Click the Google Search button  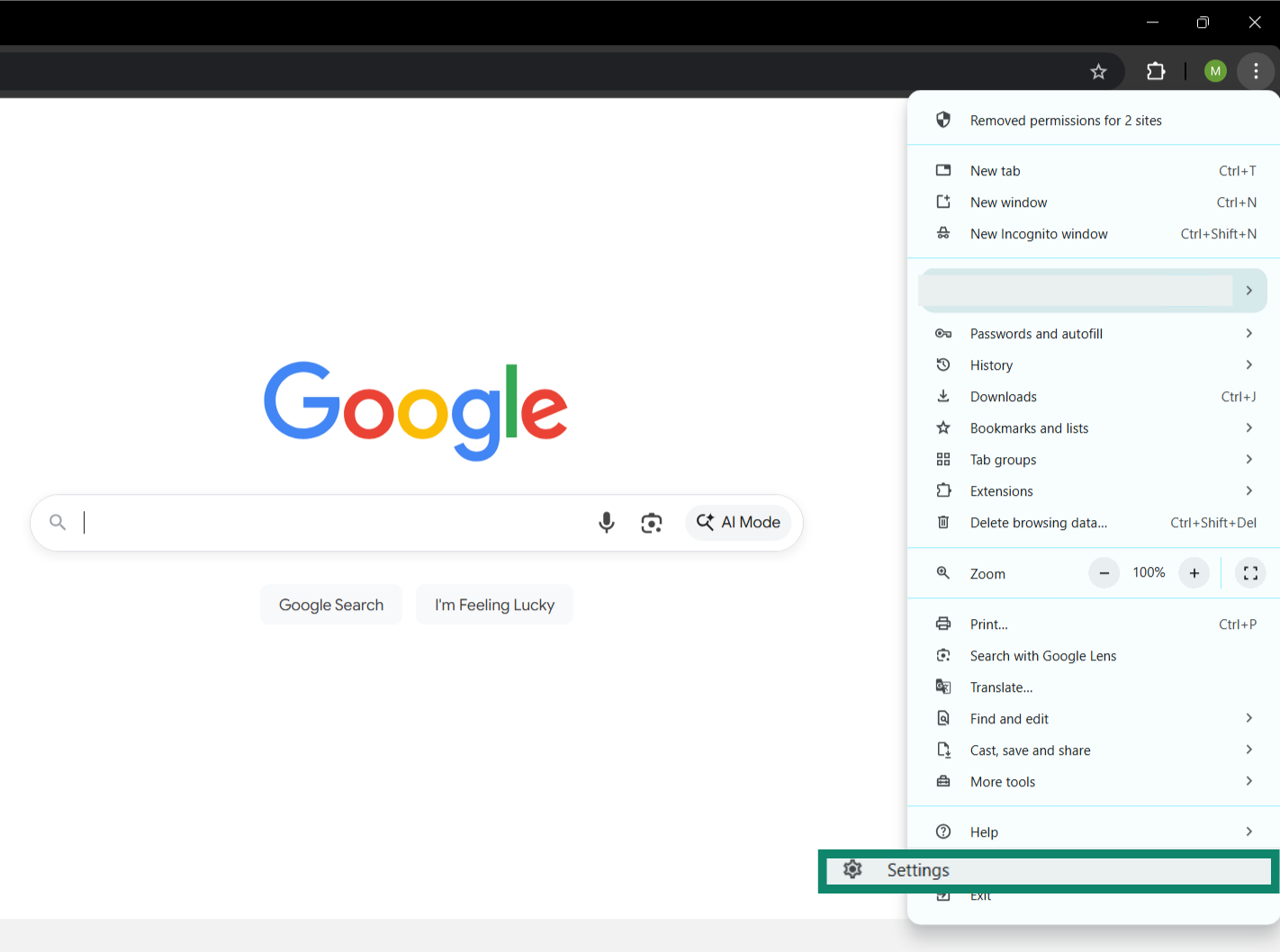330,604
